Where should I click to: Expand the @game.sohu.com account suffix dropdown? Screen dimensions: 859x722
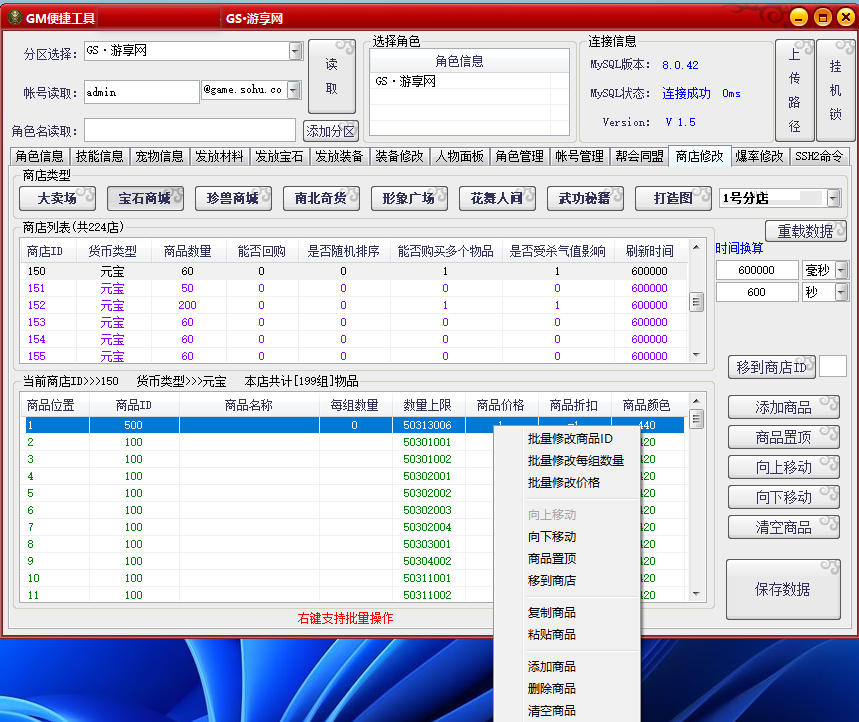coord(293,91)
